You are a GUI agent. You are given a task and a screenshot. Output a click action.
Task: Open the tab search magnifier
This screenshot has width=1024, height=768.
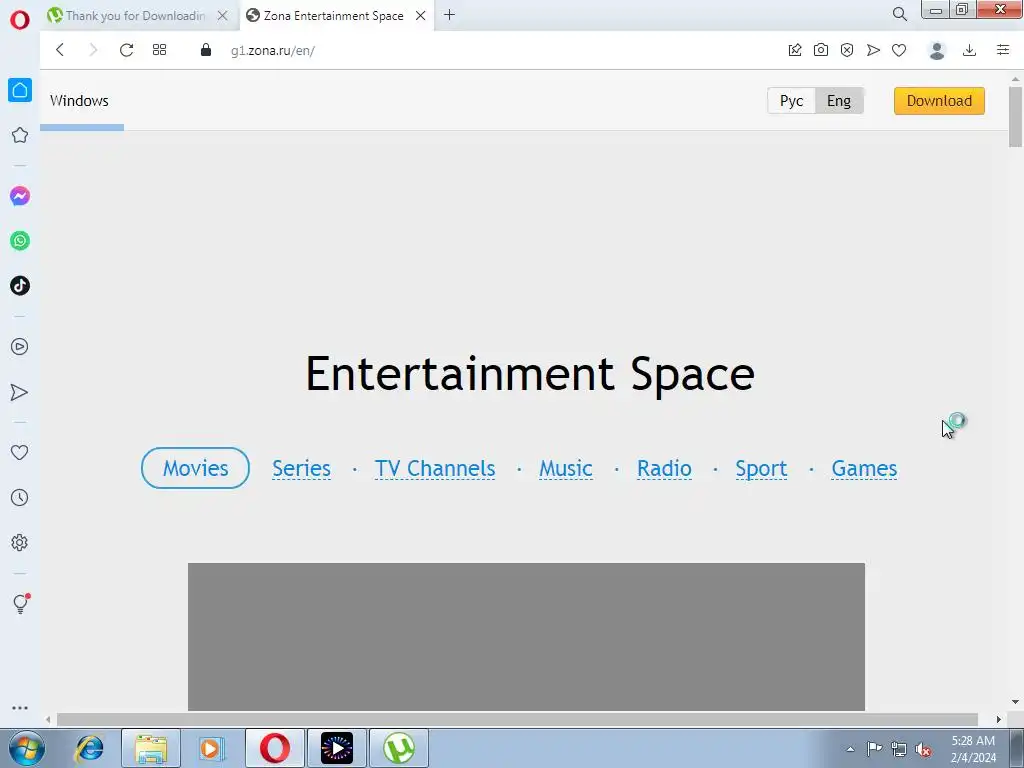click(900, 14)
